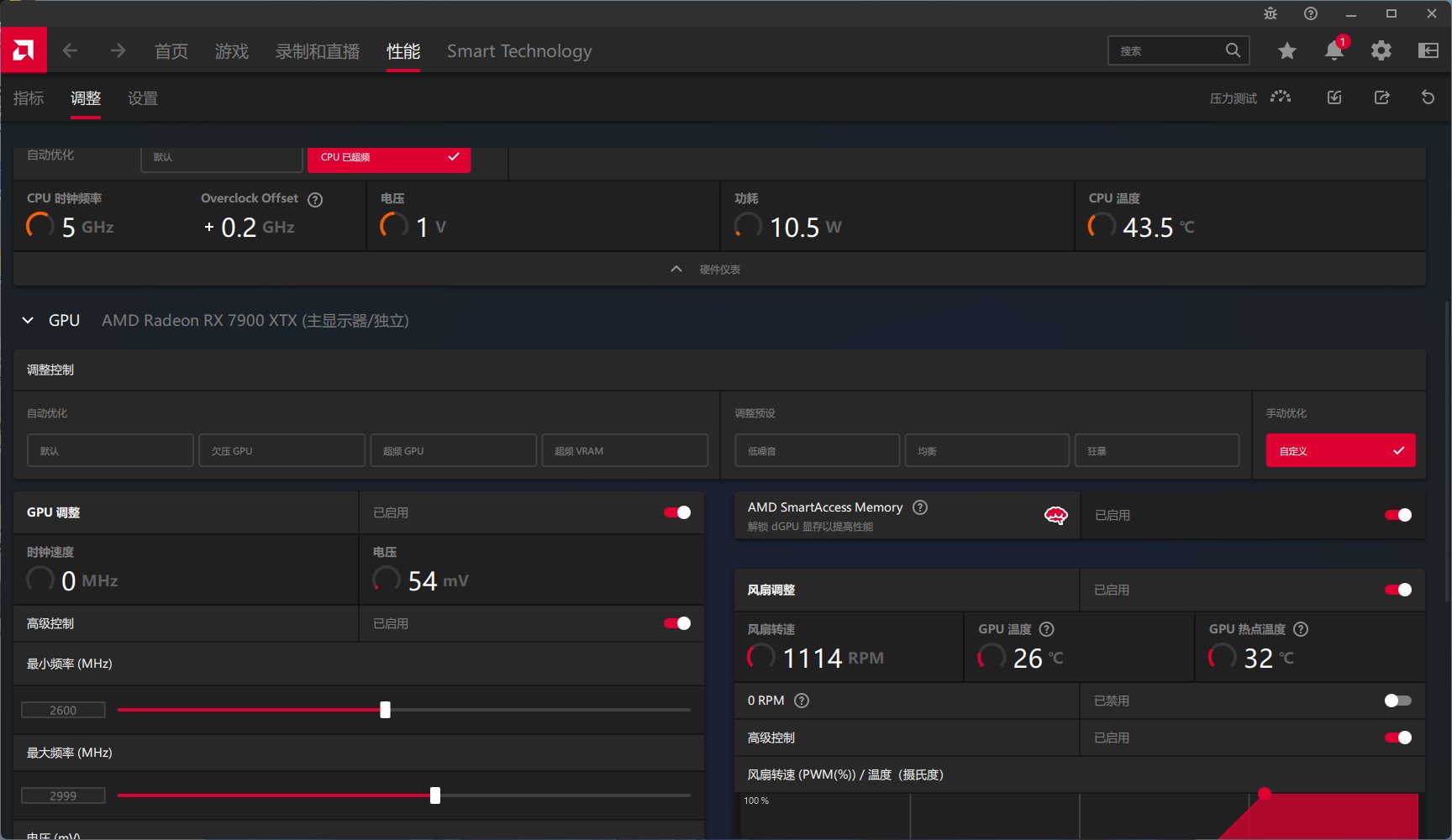Click the 最大频率 slider handle

pos(435,795)
